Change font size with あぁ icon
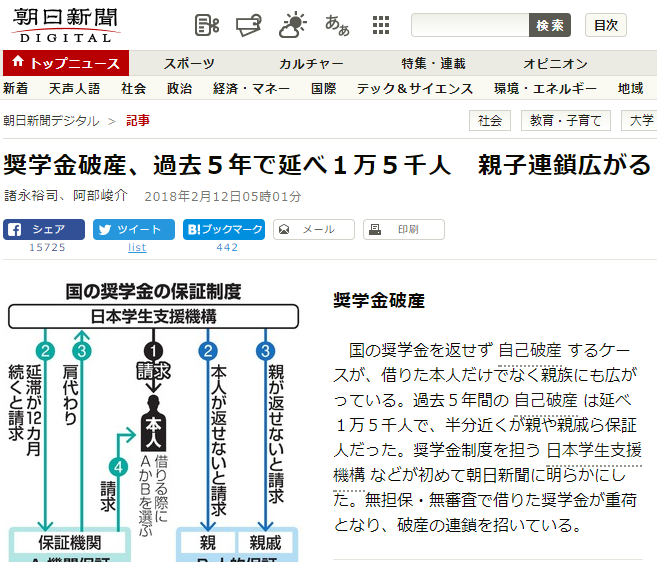 [x=337, y=25]
